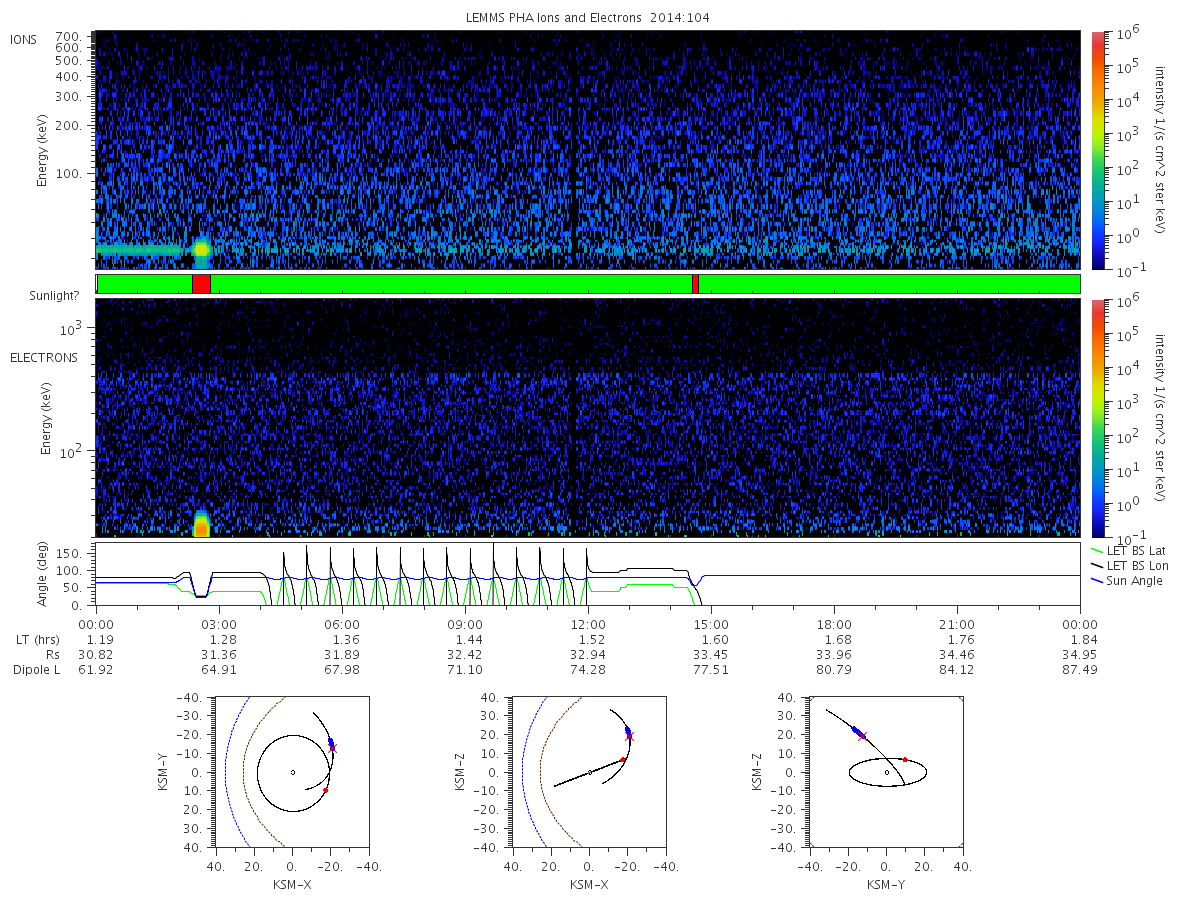Viewport: 1200px width, 900px height.
Task: Click the ions intensity color bar
Action: tap(1097, 150)
